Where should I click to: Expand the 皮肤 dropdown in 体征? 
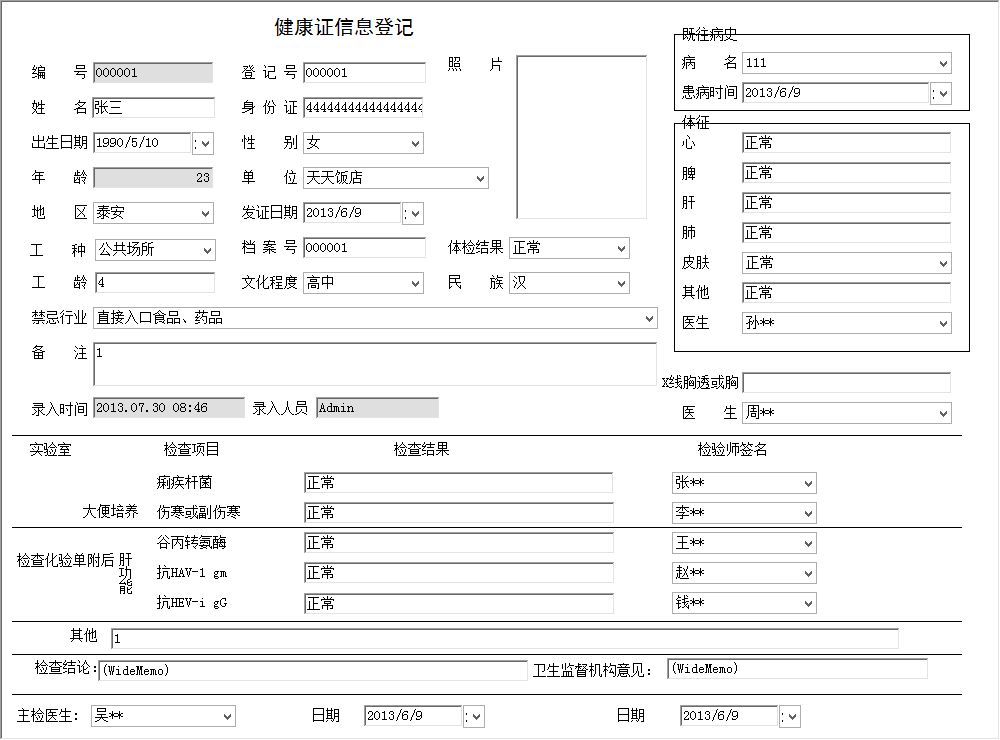[x=943, y=263]
